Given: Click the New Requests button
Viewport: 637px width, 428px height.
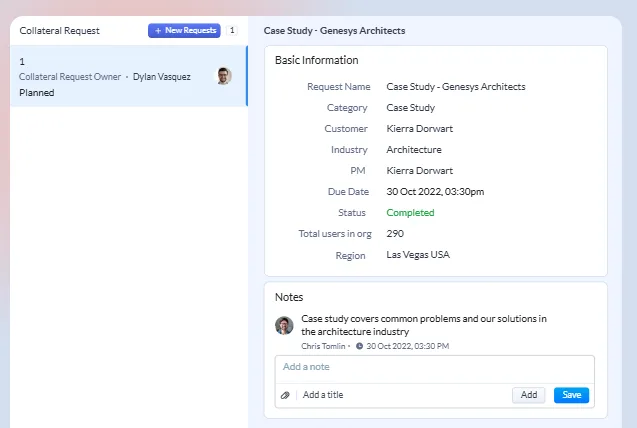Looking at the screenshot, I should (184, 31).
